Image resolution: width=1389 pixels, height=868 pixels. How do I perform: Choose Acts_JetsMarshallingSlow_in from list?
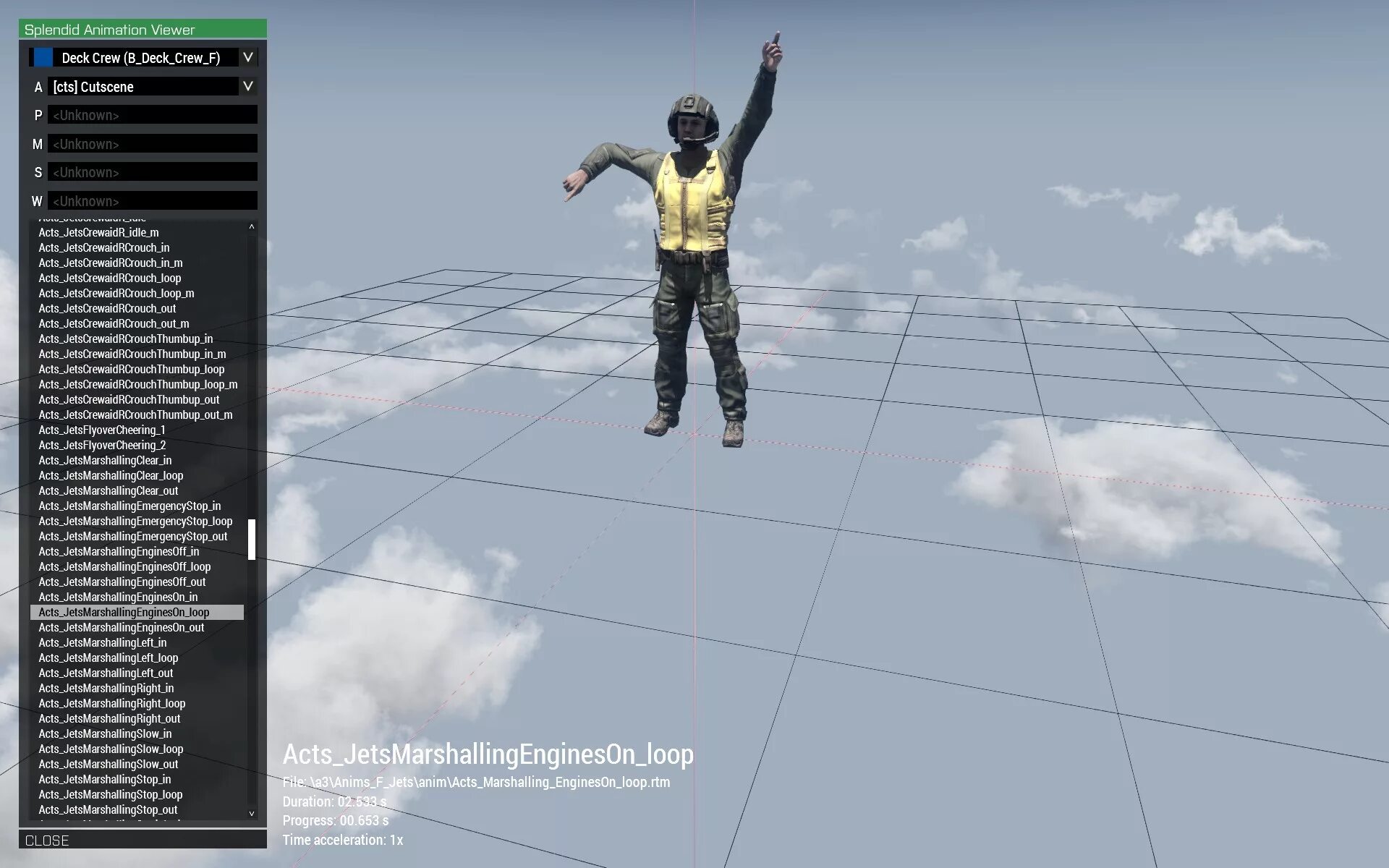click(x=105, y=733)
